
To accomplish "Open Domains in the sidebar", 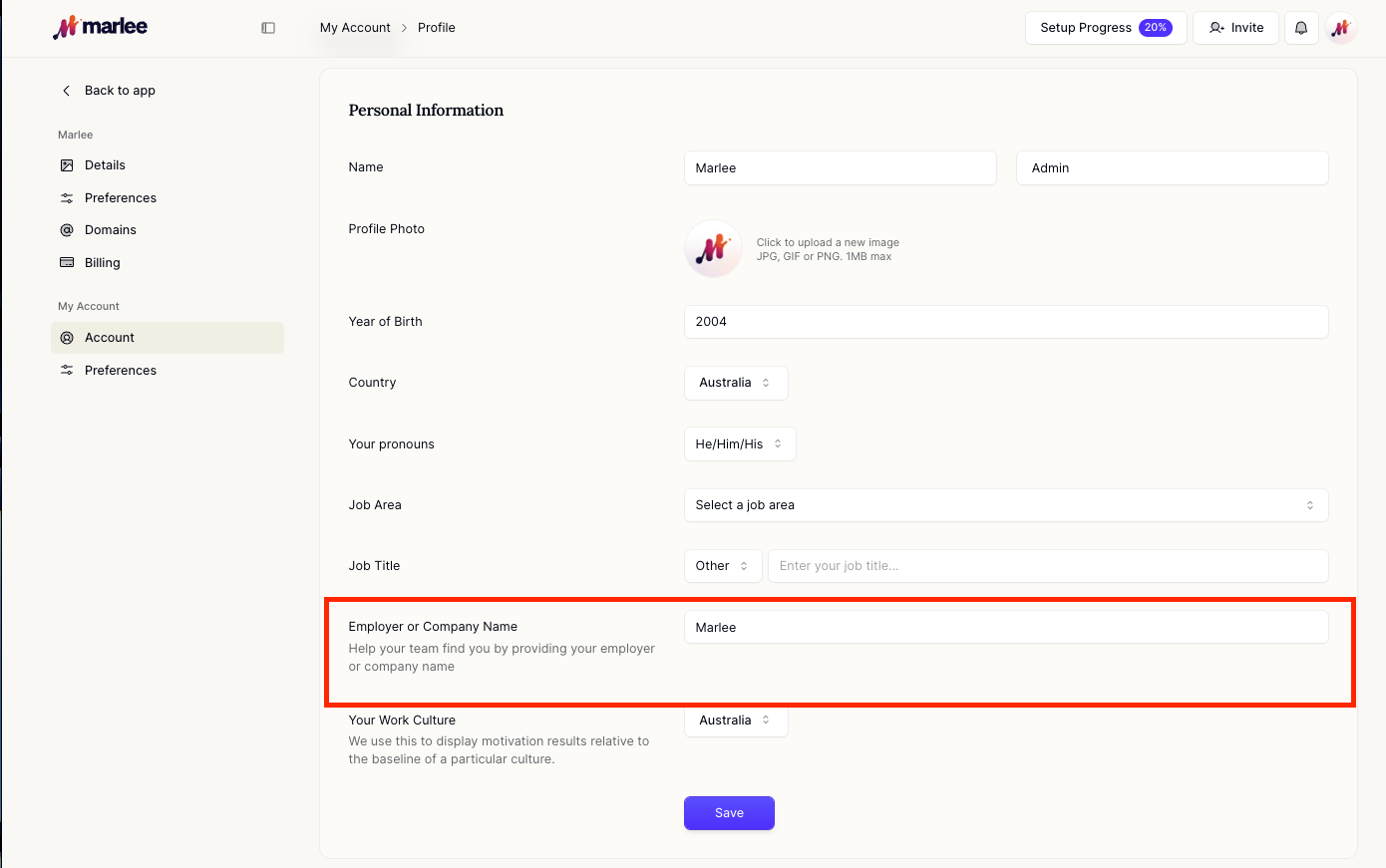I will (168, 230).
